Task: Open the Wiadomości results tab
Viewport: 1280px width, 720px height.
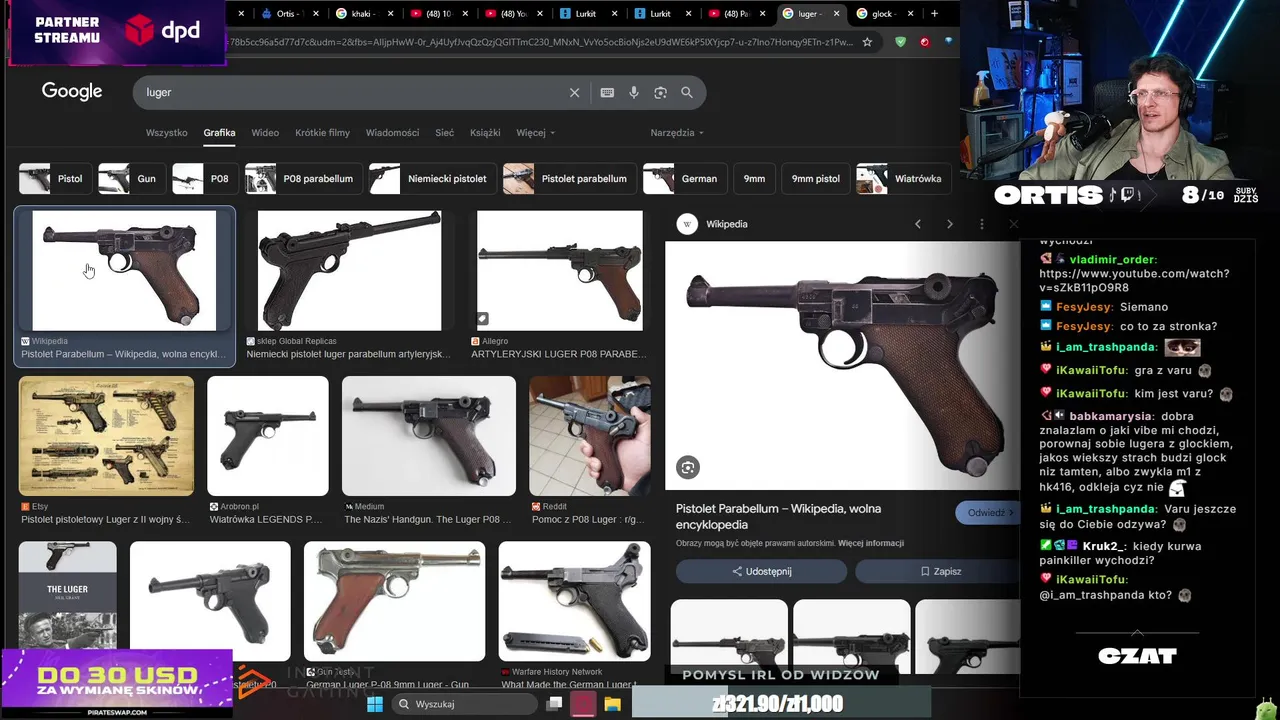Action: pos(392,132)
